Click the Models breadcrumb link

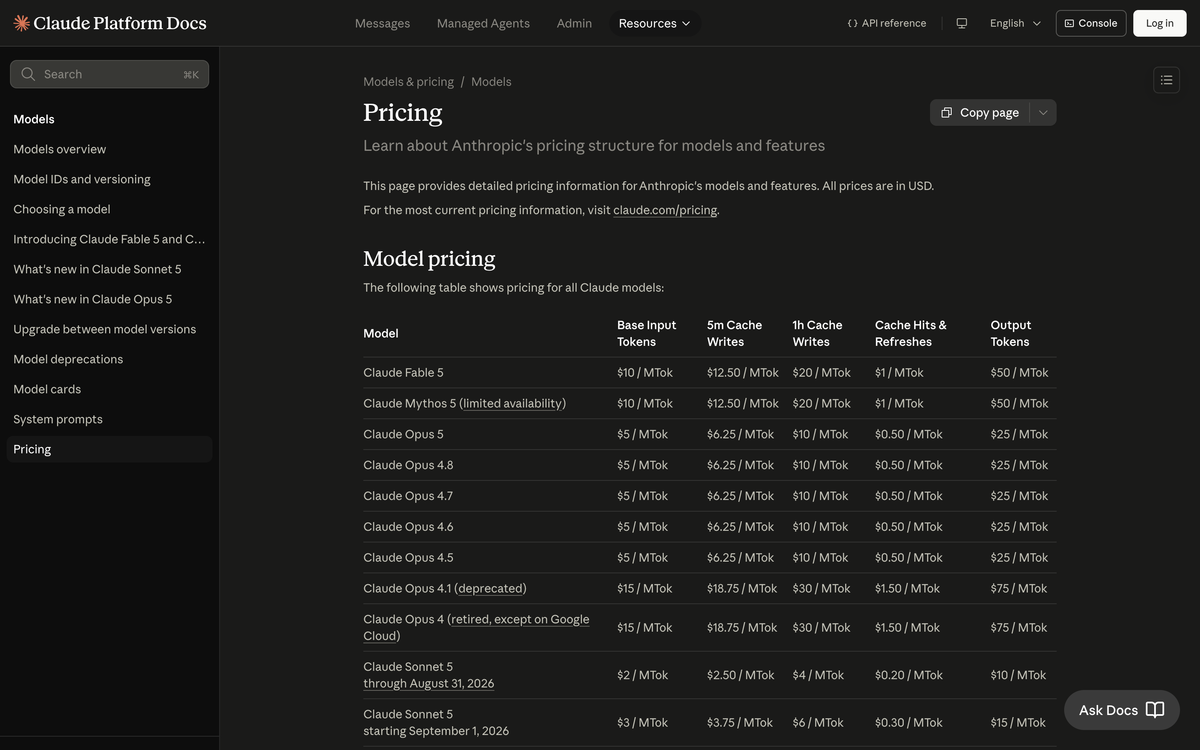click(x=491, y=82)
